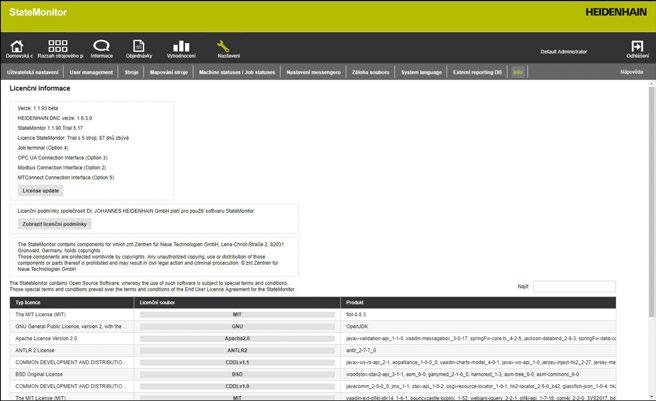Image resolution: width=656 pixels, height=401 pixels.
Task: Open the Nastavení messengeru tab
Action: tap(313, 72)
